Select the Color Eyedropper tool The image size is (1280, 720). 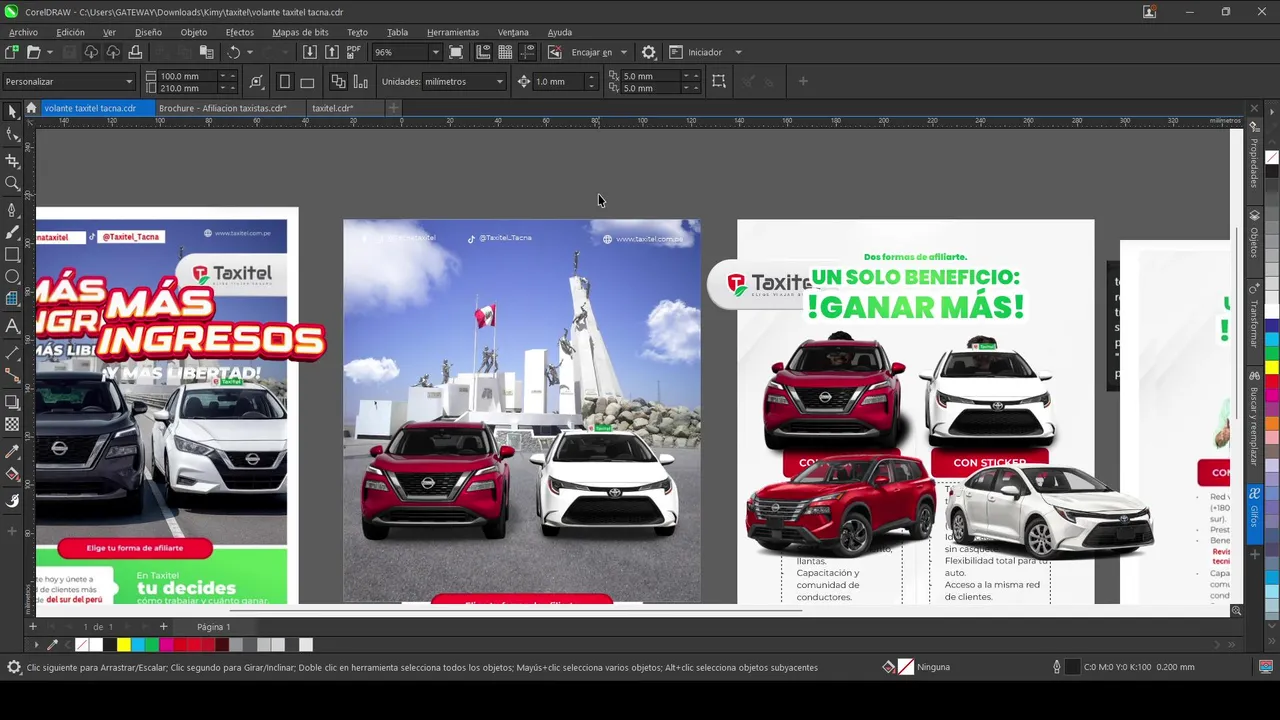point(12,451)
